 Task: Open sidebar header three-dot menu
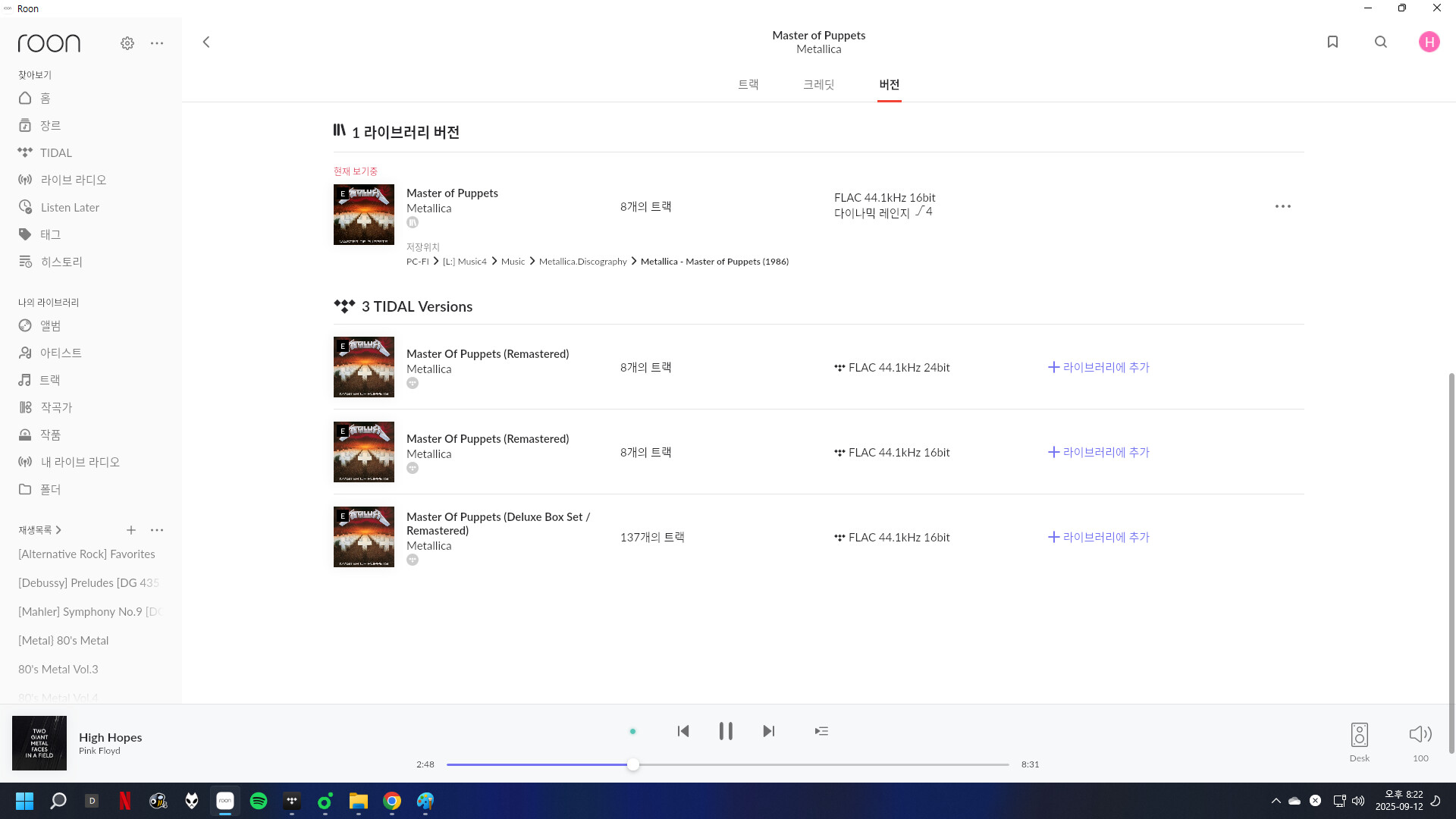pyautogui.click(x=157, y=43)
